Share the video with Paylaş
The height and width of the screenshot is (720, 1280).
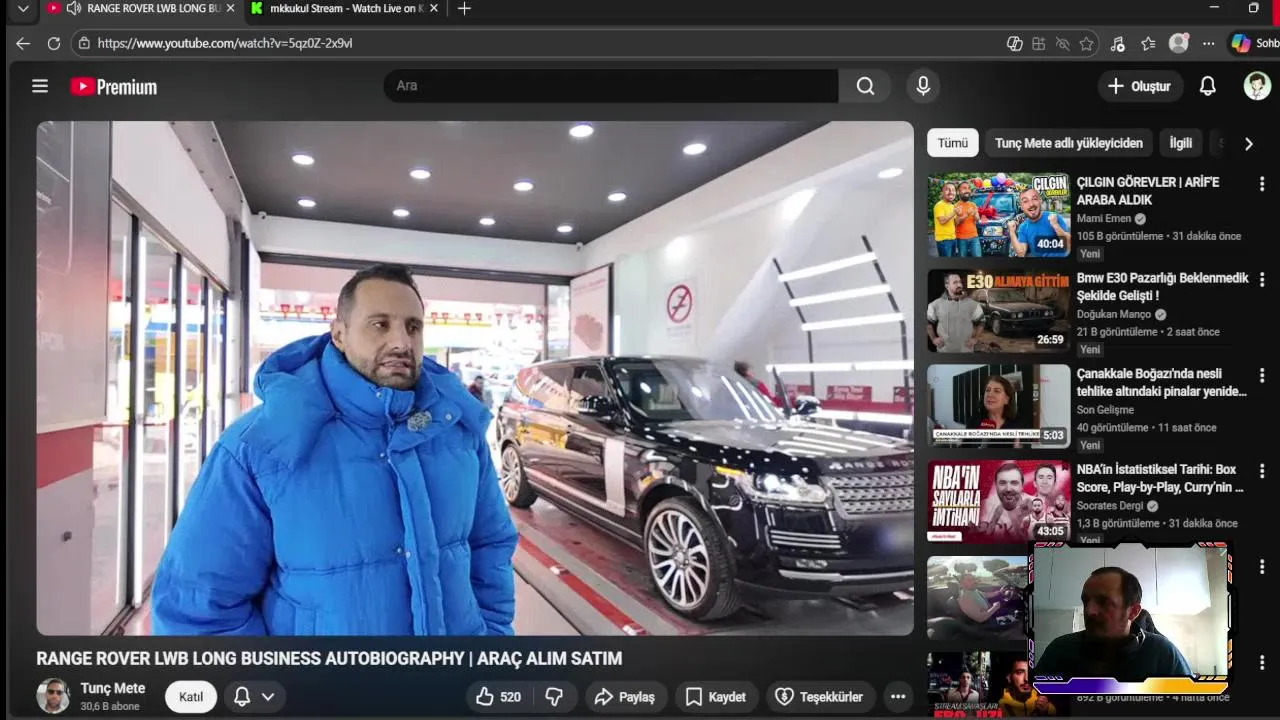pos(624,697)
